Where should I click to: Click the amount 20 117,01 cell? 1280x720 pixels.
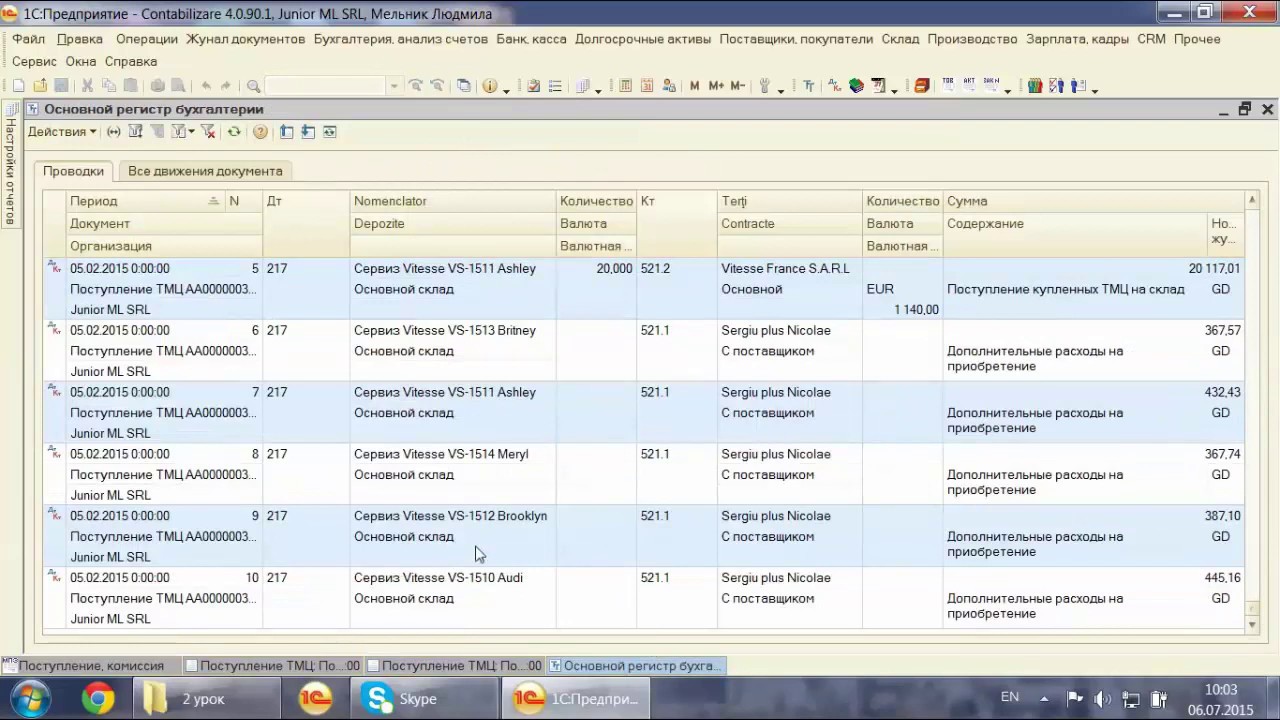coord(1093,268)
